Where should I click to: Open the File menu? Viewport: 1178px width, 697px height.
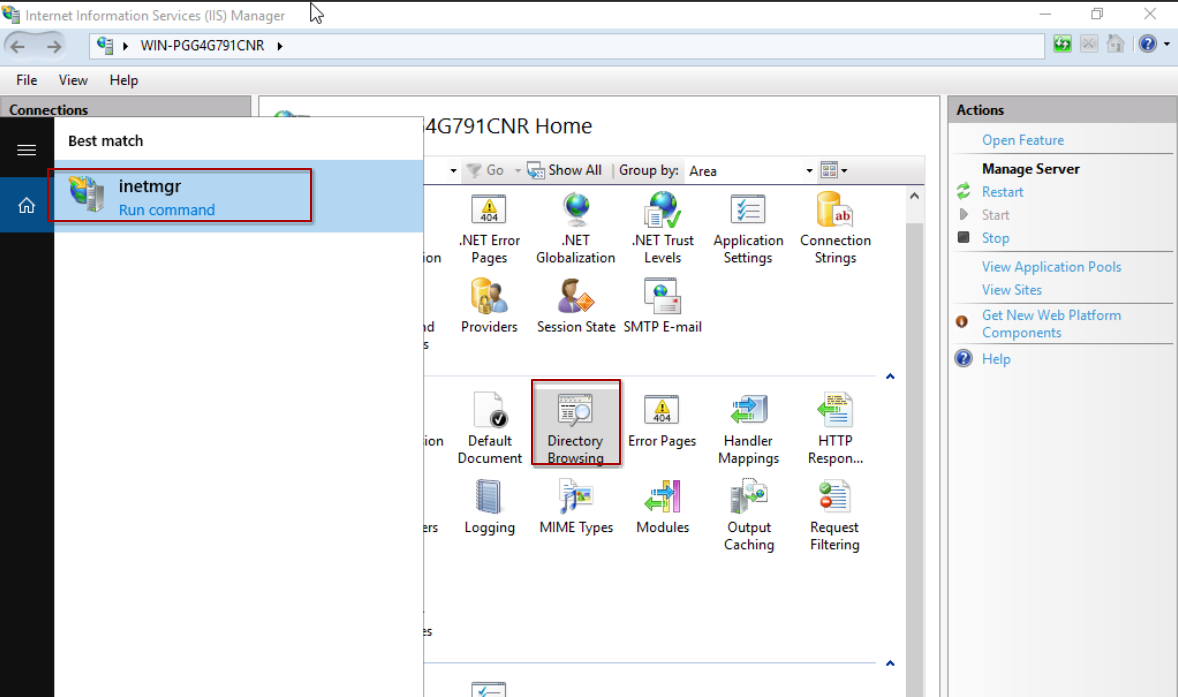pos(27,80)
